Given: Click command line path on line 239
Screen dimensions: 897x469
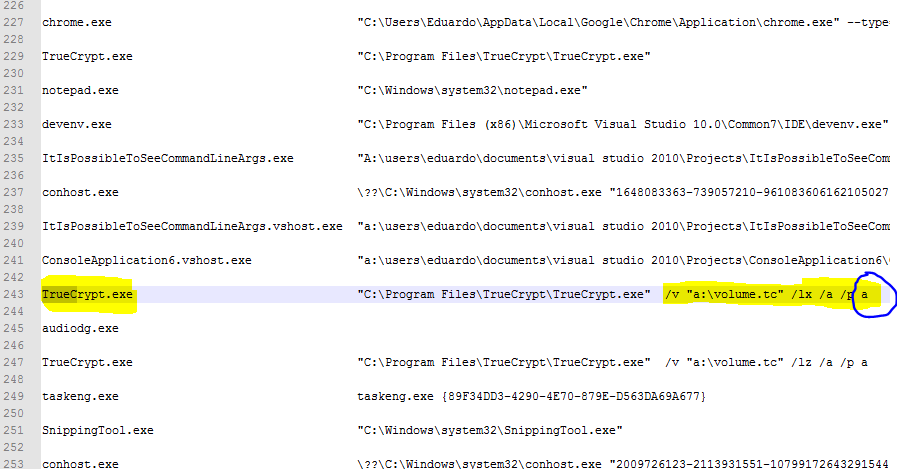Looking at the screenshot, I should pos(624,226).
